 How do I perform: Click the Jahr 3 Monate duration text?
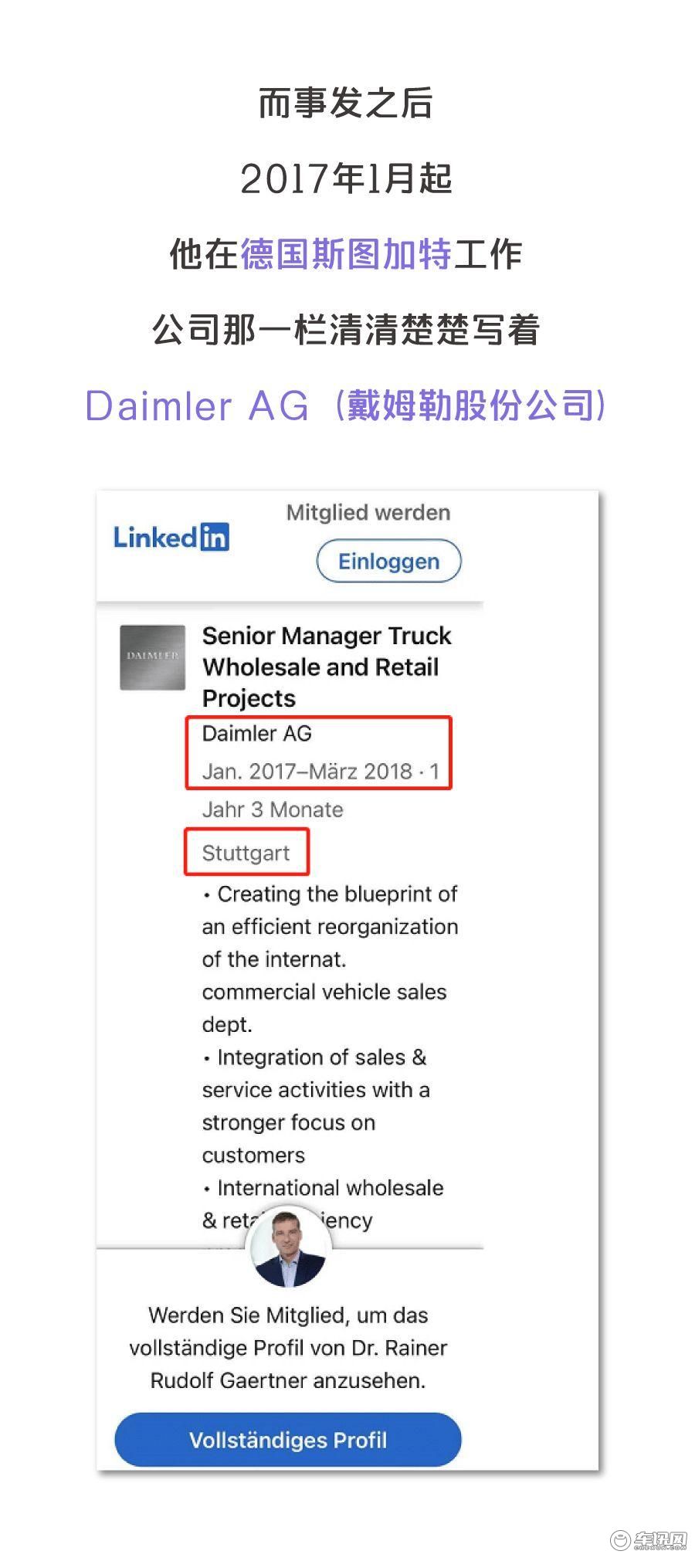click(273, 809)
